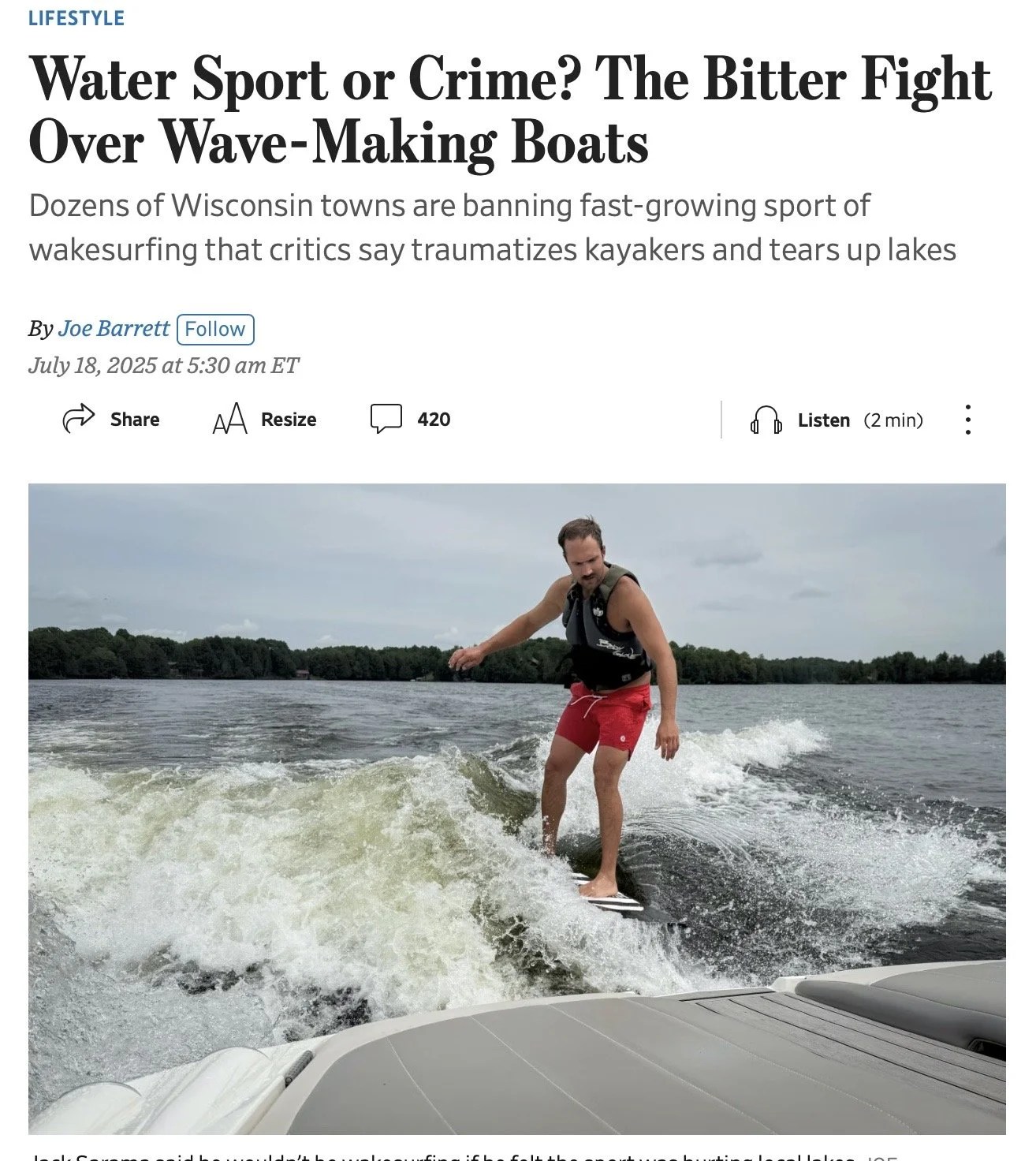
Task: Click the July 18, 2025 publication timestamp
Action: pyautogui.click(x=164, y=365)
